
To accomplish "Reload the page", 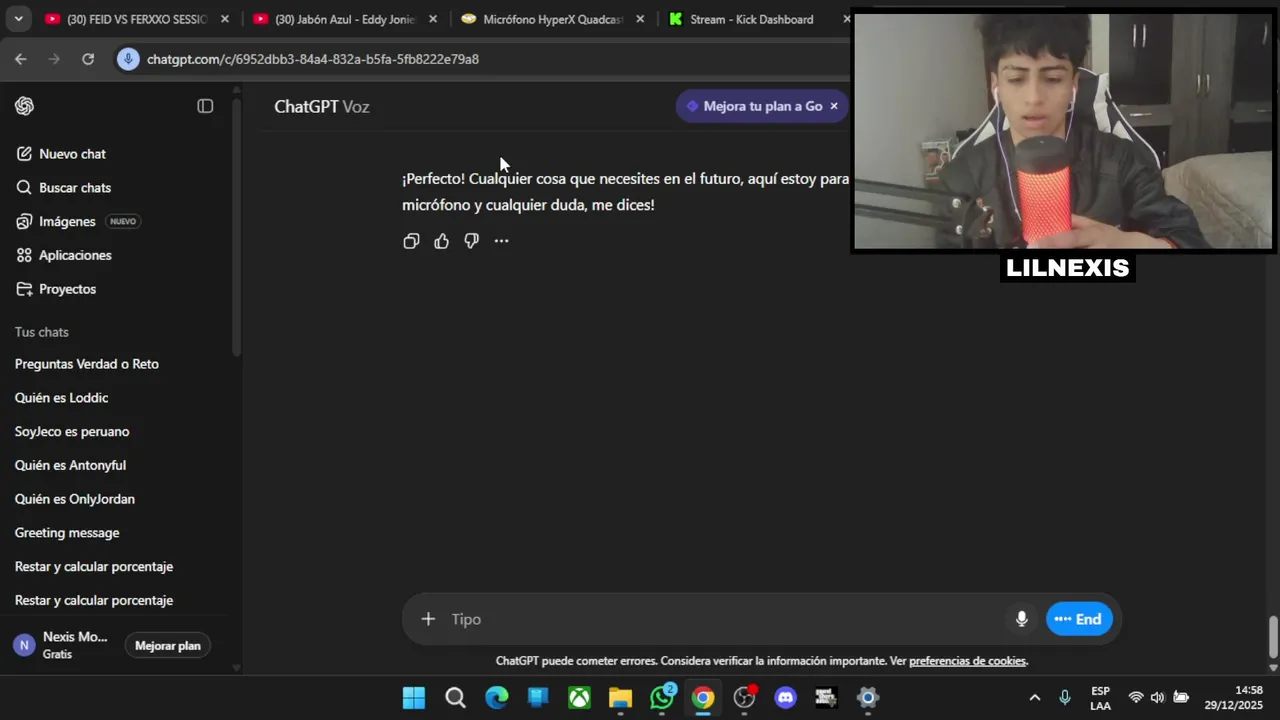I will tap(88, 59).
